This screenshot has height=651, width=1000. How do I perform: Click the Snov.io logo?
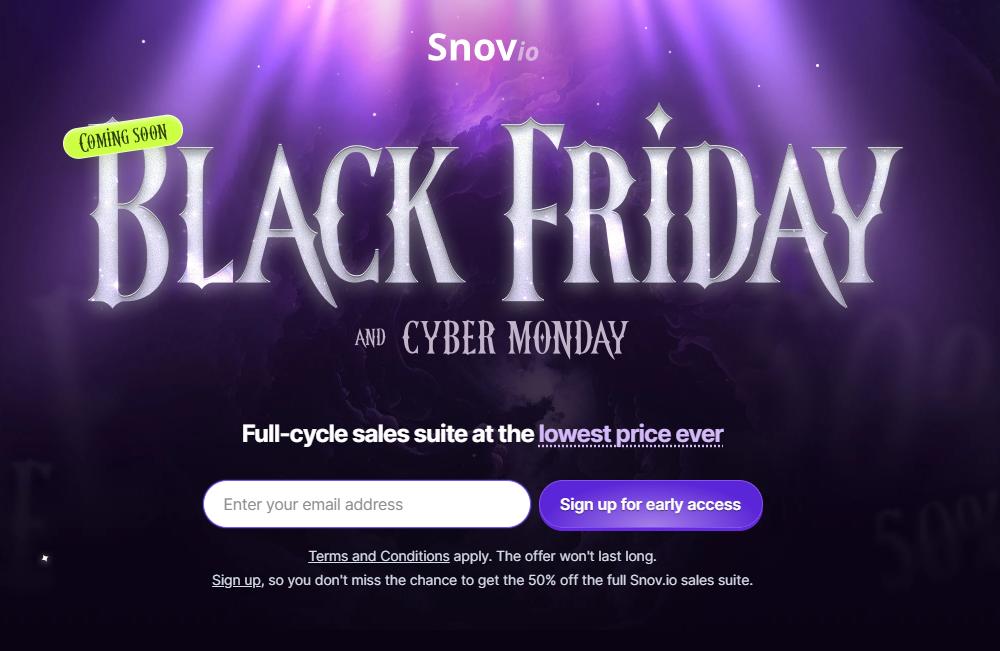(482, 47)
